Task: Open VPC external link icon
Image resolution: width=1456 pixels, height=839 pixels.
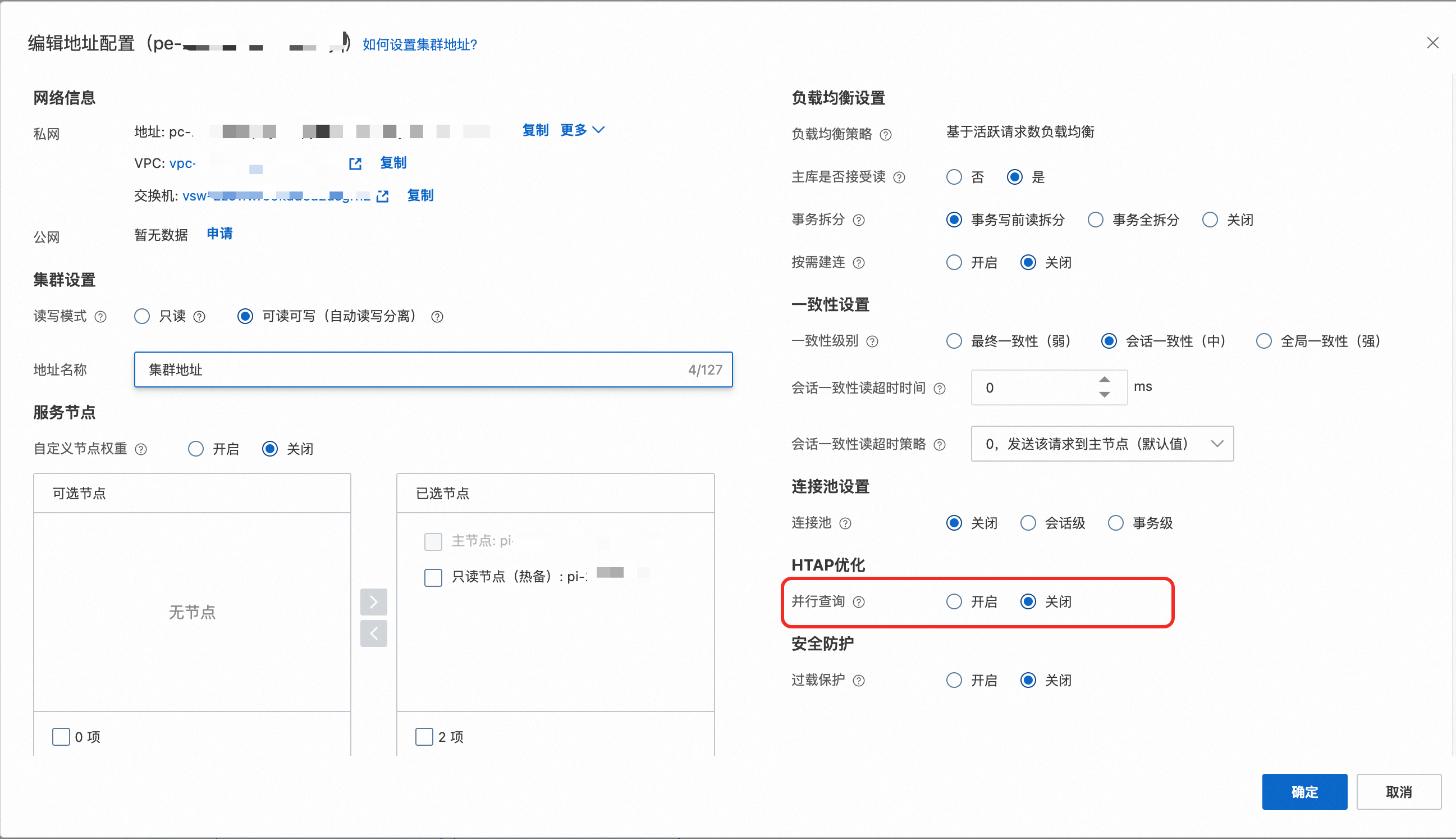Action: point(355,163)
